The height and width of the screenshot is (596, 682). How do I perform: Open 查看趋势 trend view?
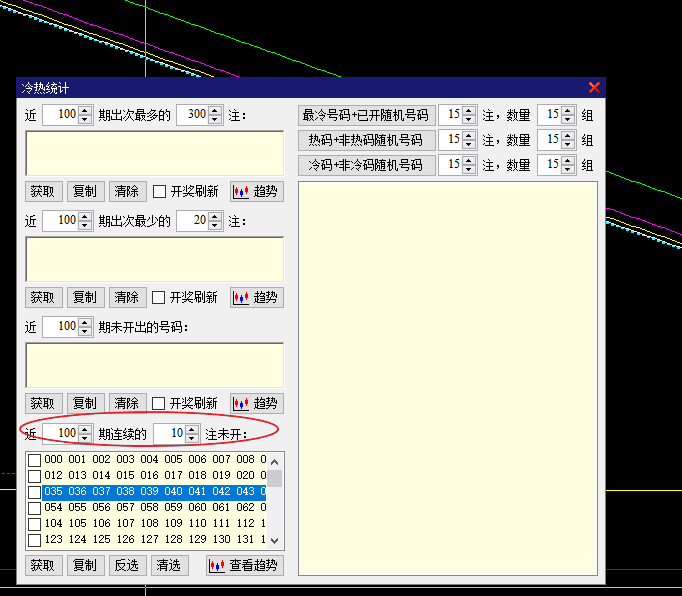click(x=244, y=565)
